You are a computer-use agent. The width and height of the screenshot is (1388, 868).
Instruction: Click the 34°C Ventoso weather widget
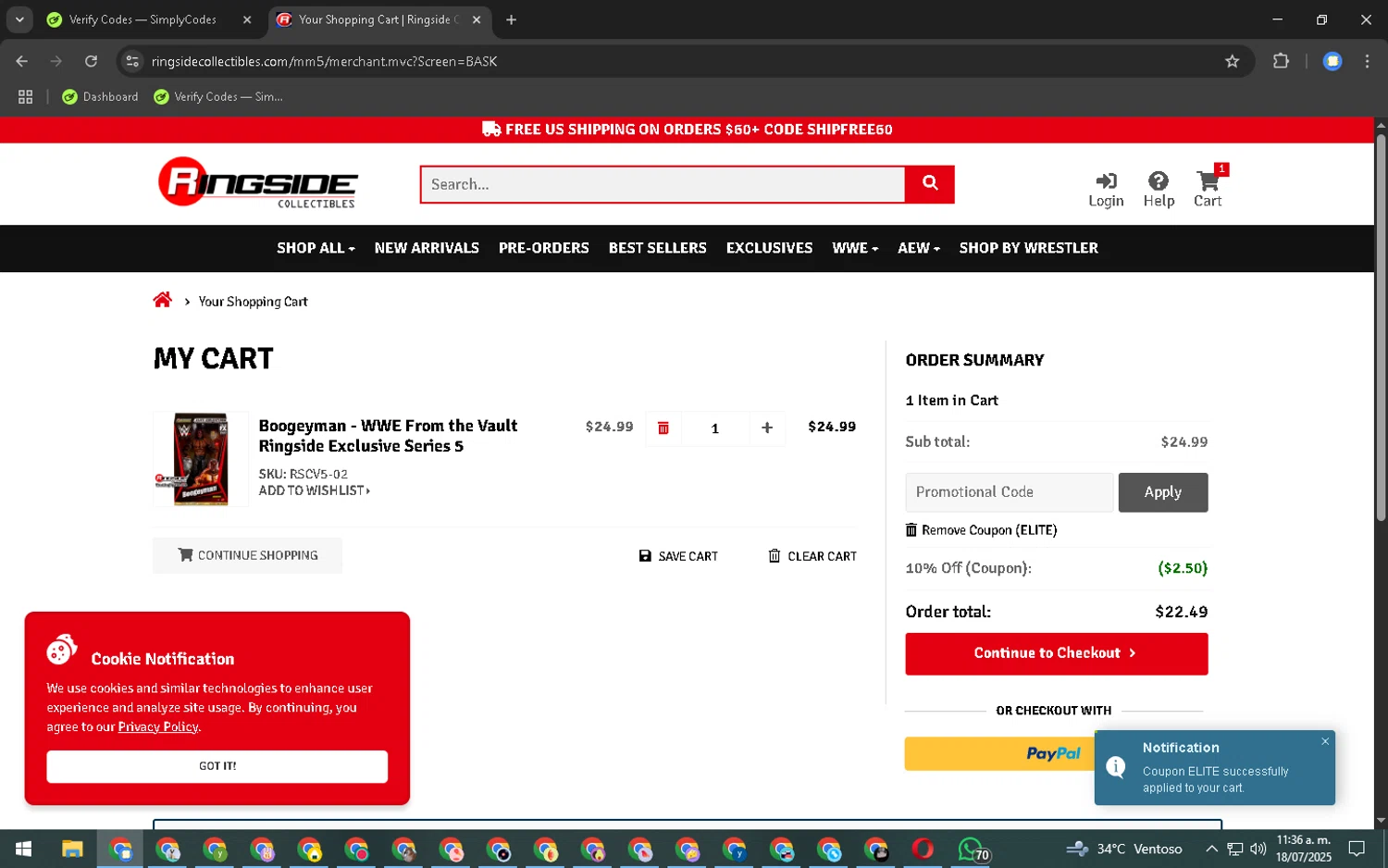coord(1123,849)
